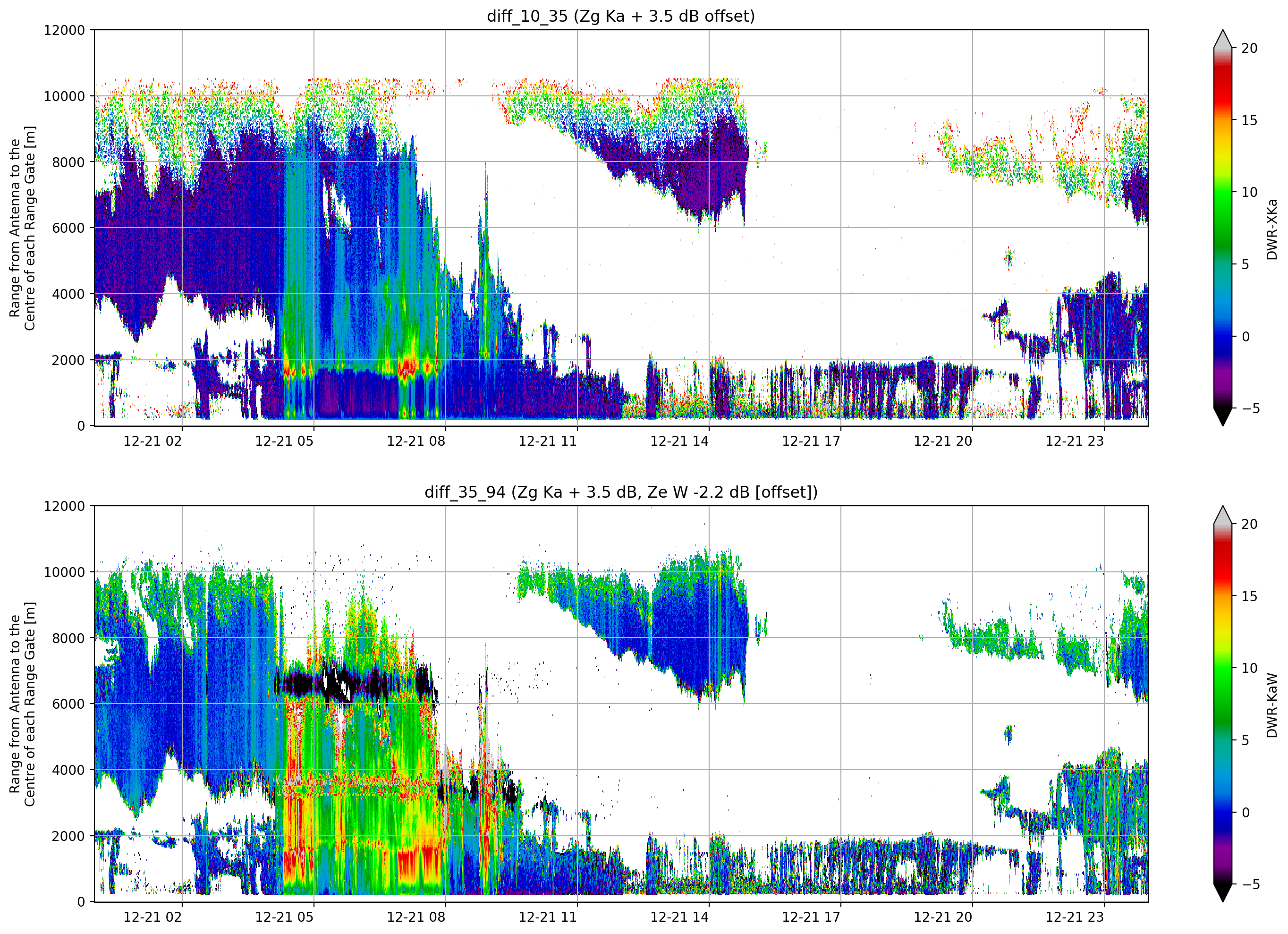The width and height of the screenshot is (1288, 934).
Task: Click the top plot colorbar
Action: pyautogui.click(x=1223, y=228)
